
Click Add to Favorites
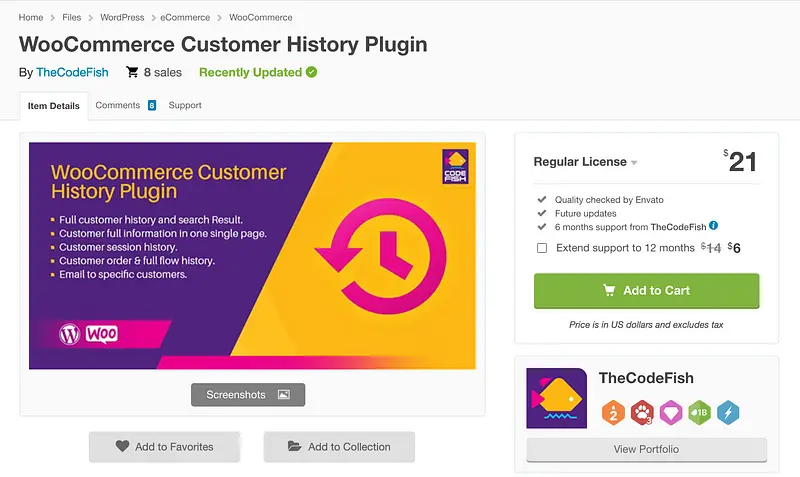click(x=165, y=447)
